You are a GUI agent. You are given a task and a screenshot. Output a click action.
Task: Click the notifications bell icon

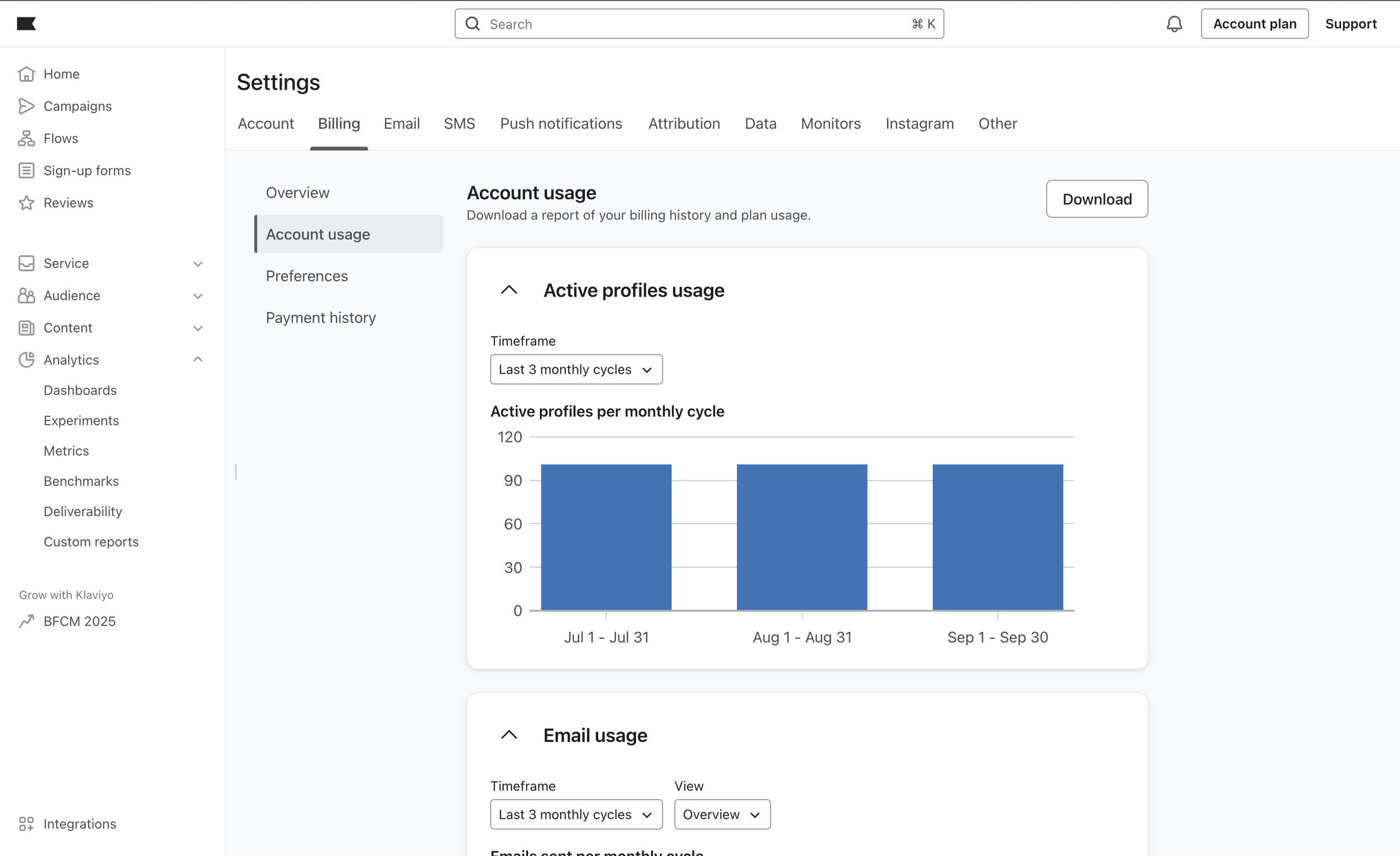pyautogui.click(x=1174, y=24)
